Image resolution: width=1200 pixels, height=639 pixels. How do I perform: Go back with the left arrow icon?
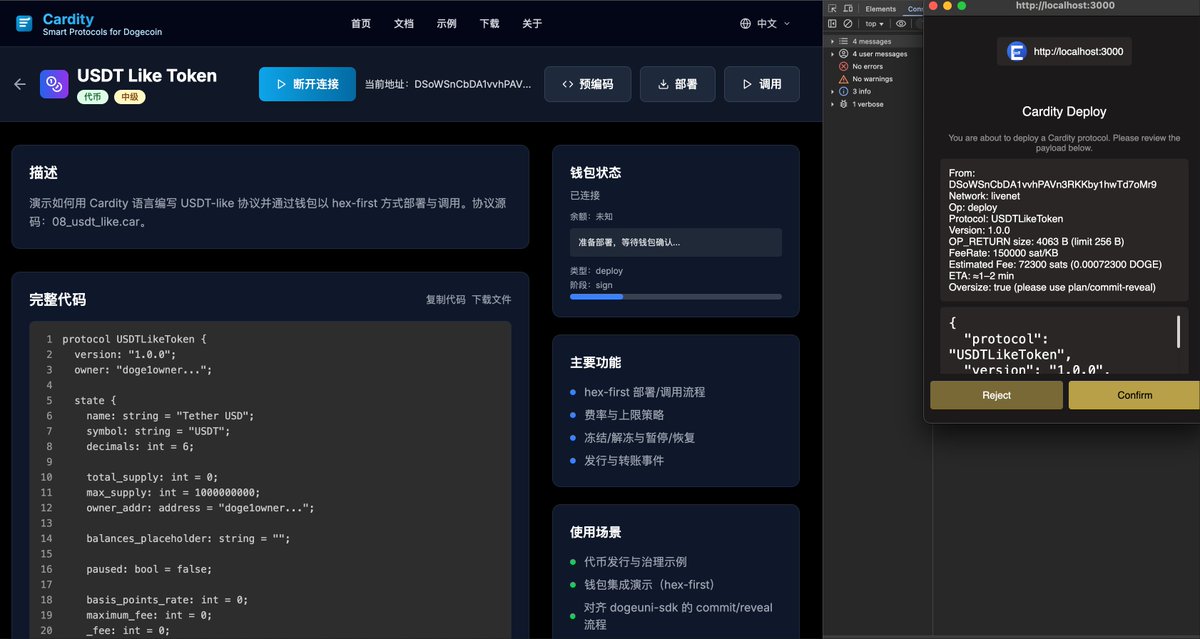(x=20, y=84)
